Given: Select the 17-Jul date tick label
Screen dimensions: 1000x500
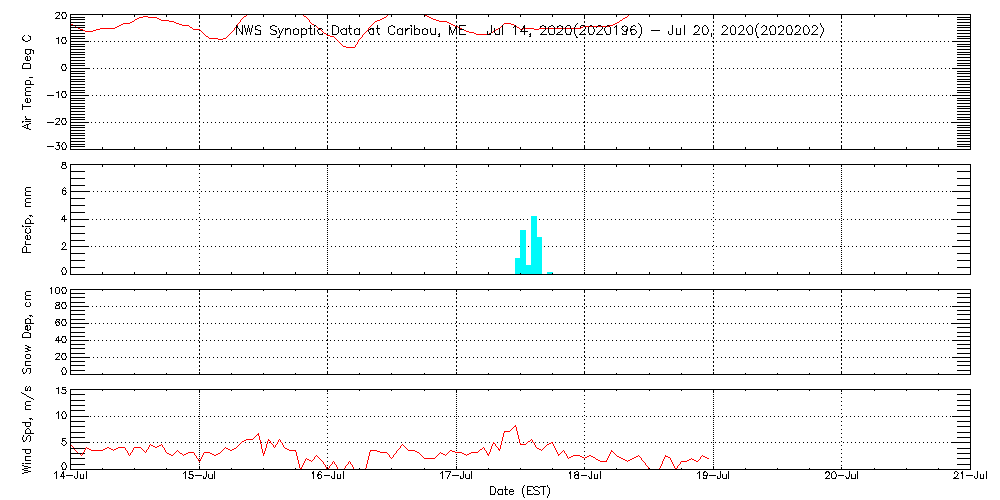Looking at the screenshot, I should pos(457,477).
